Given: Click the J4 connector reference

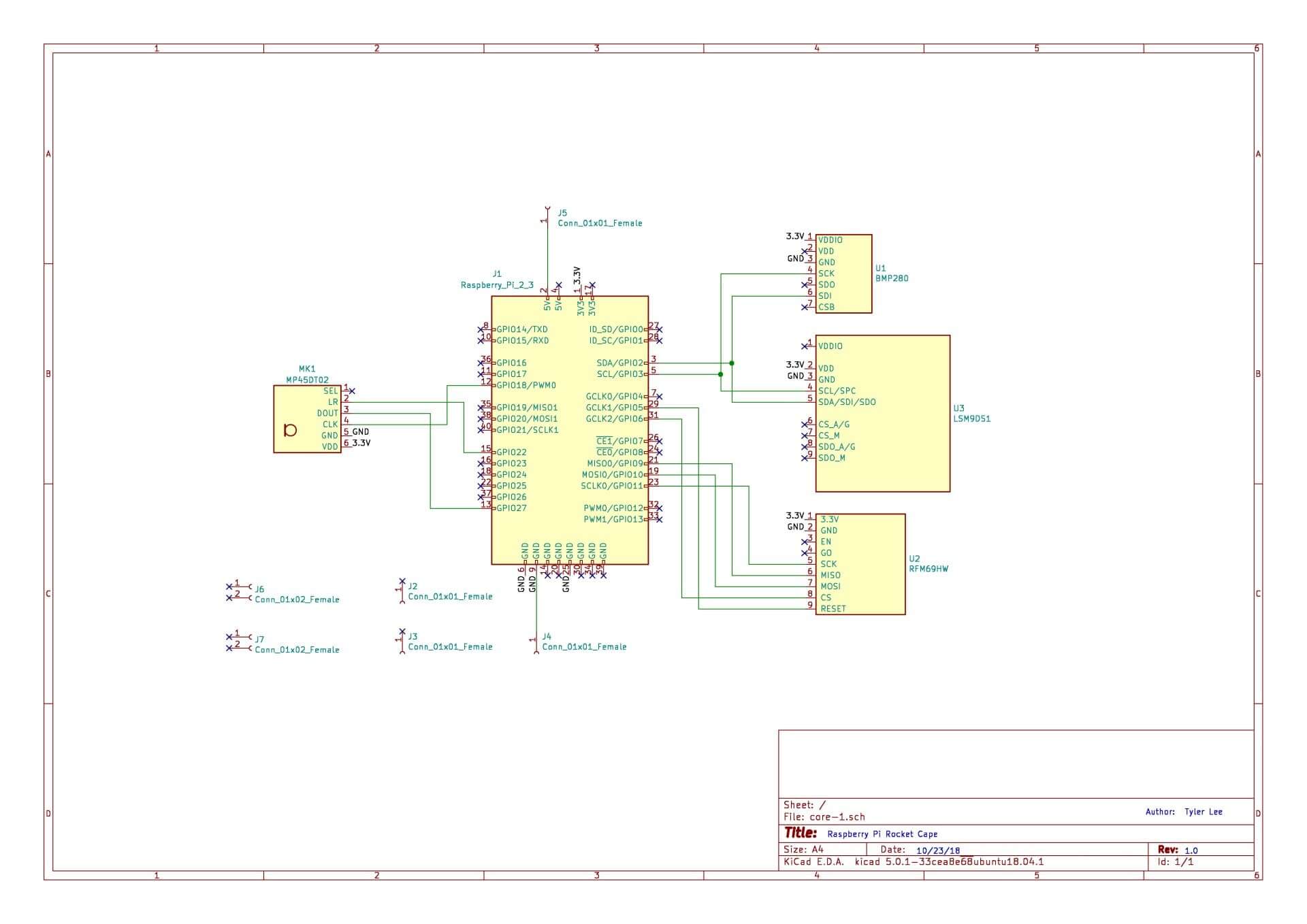Looking at the screenshot, I should (x=547, y=637).
